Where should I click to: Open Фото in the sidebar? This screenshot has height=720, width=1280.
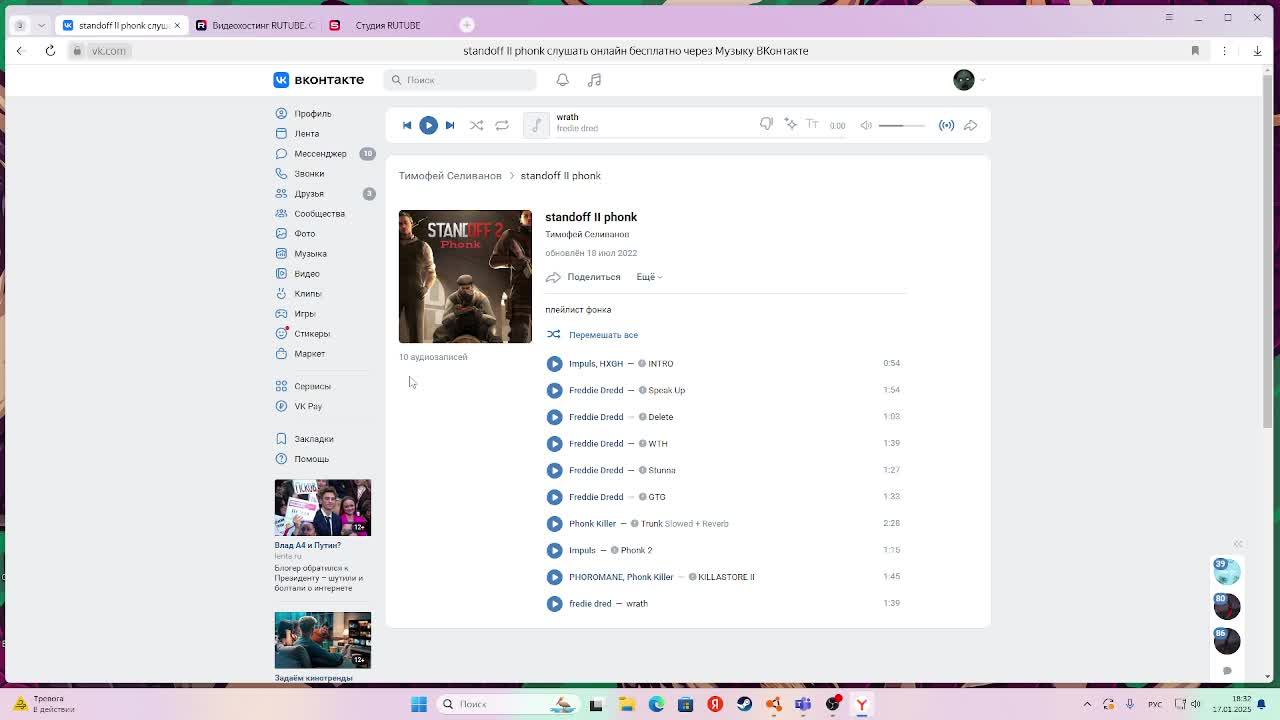coord(304,234)
